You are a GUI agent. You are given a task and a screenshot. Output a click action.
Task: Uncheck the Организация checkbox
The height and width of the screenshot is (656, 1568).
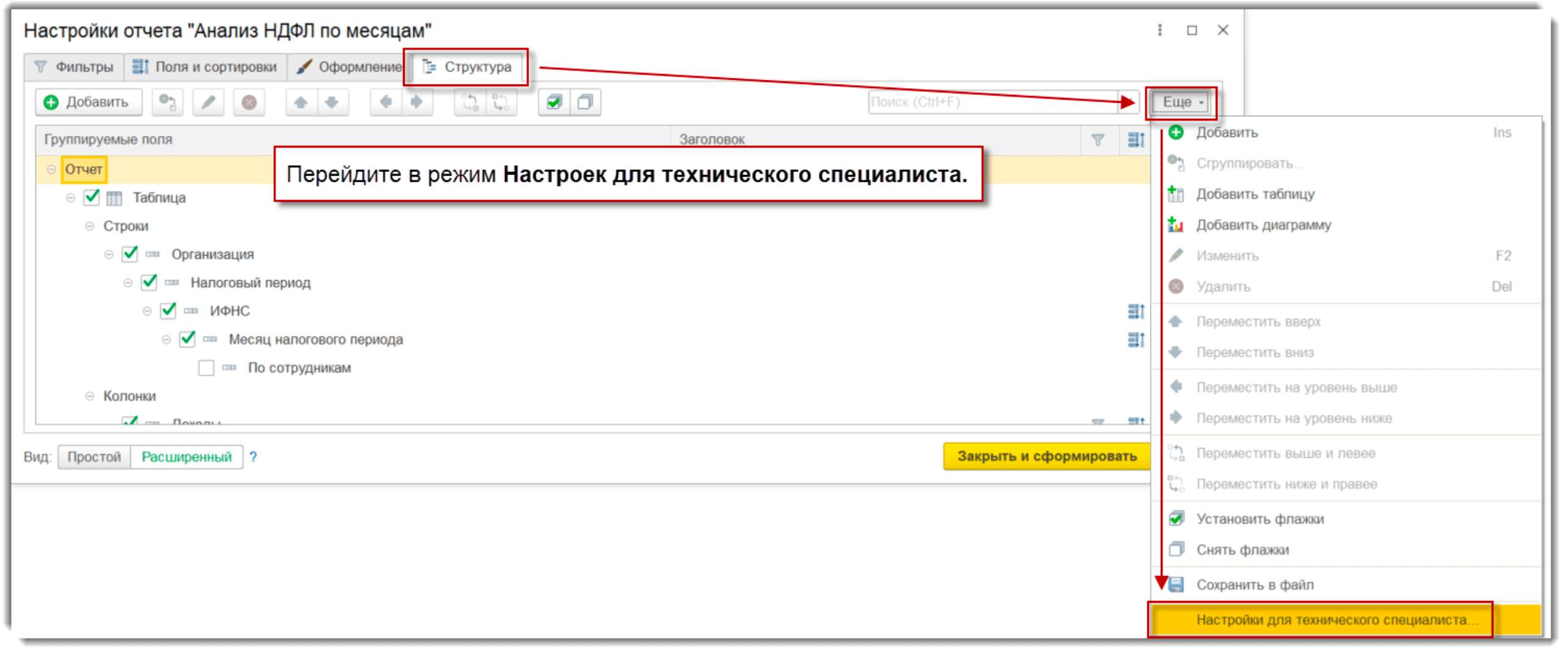point(130,254)
